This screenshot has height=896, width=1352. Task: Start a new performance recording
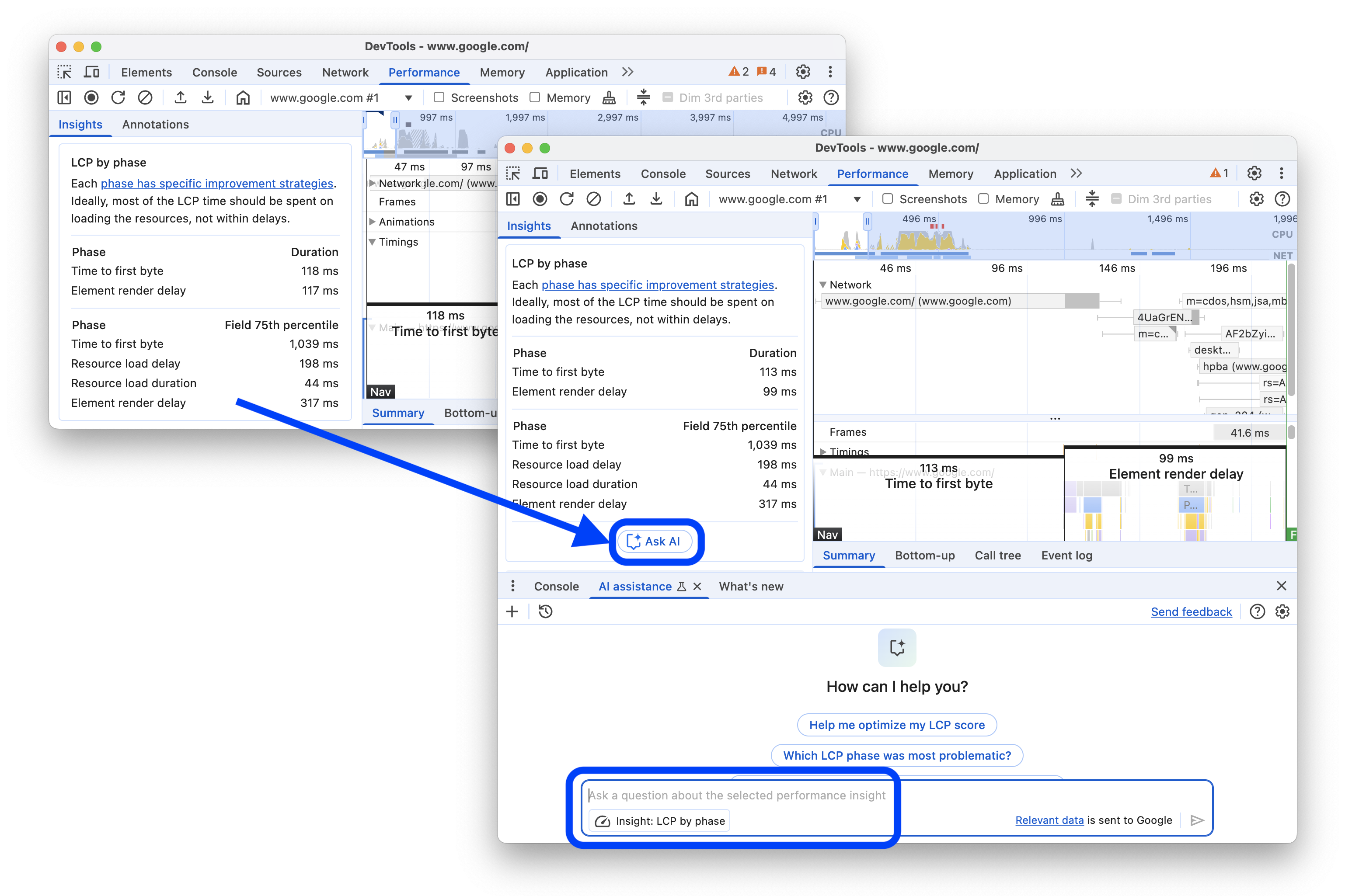540,199
